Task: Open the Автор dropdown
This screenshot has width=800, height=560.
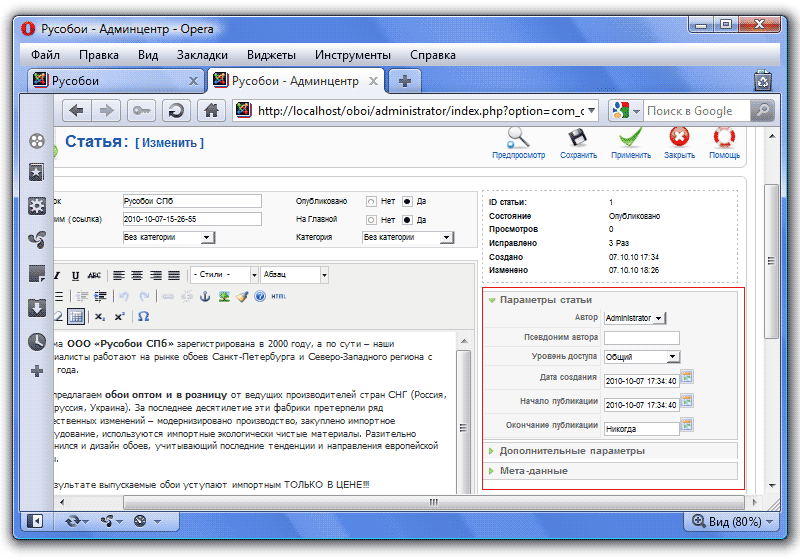Action: [635, 318]
